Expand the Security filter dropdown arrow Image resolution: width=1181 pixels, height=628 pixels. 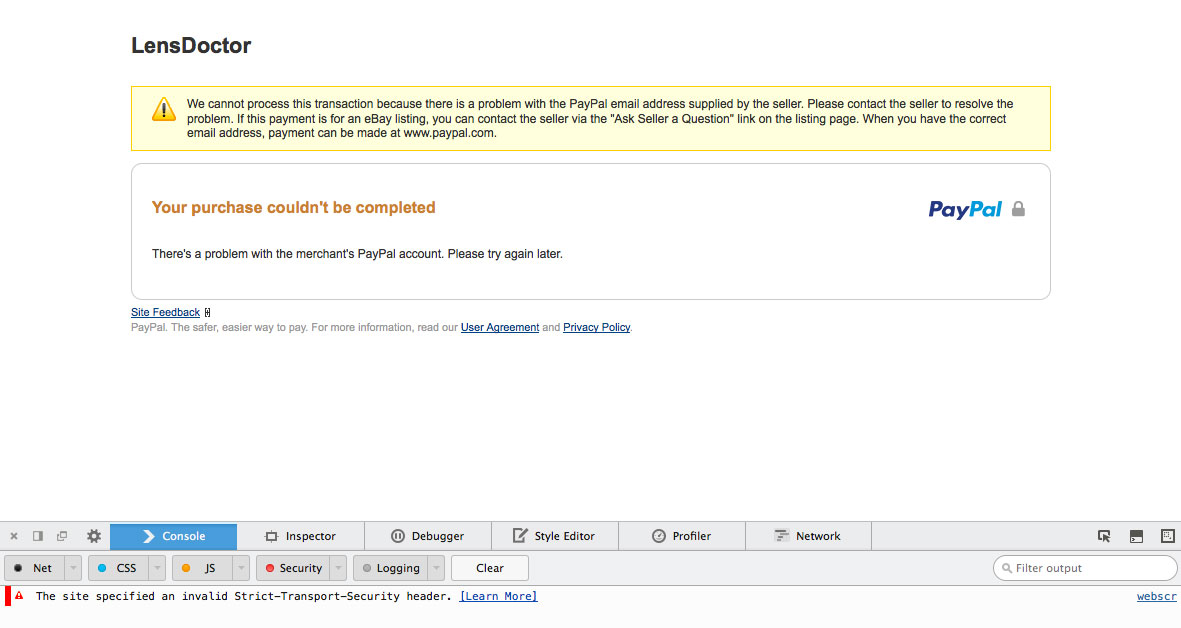338,568
